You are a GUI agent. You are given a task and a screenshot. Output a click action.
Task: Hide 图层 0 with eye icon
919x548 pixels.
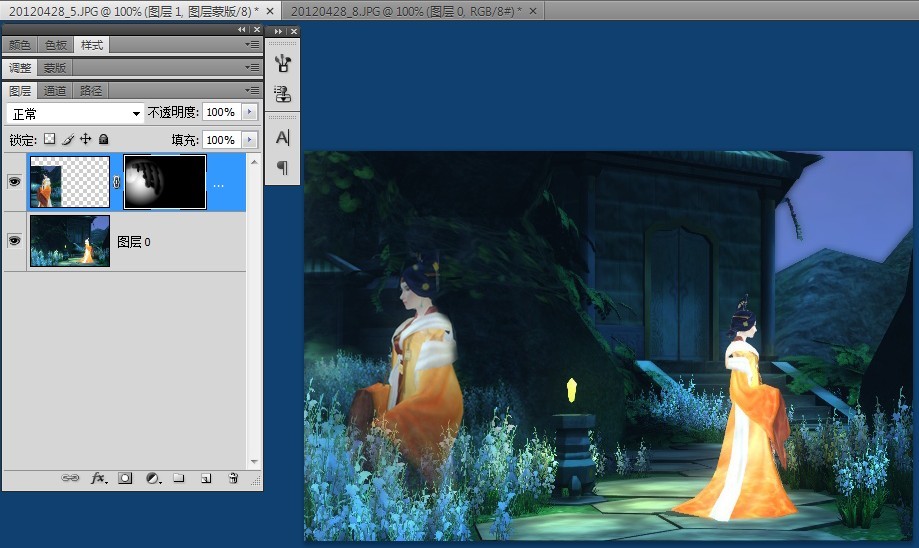click(x=15, y=240)
